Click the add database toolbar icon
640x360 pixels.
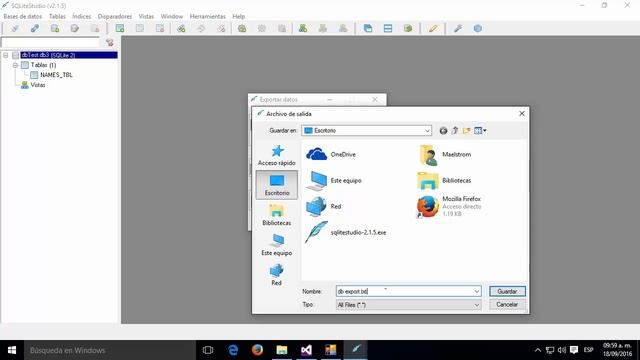click(55, 29)
